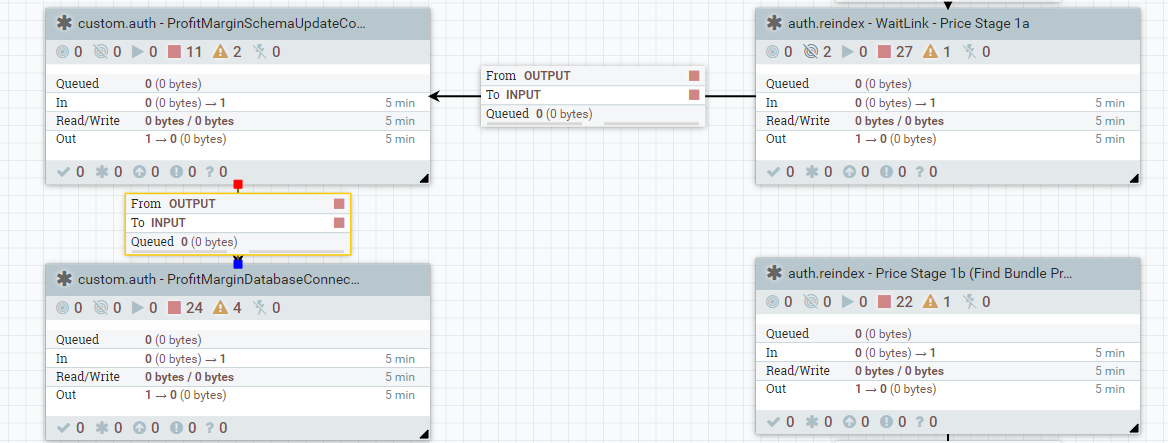Click the up-to-date checkmark in ProfitMarginDatabaseConnec footer
The height and width of the screenshot is (443, 1168).
coord(63,428)
